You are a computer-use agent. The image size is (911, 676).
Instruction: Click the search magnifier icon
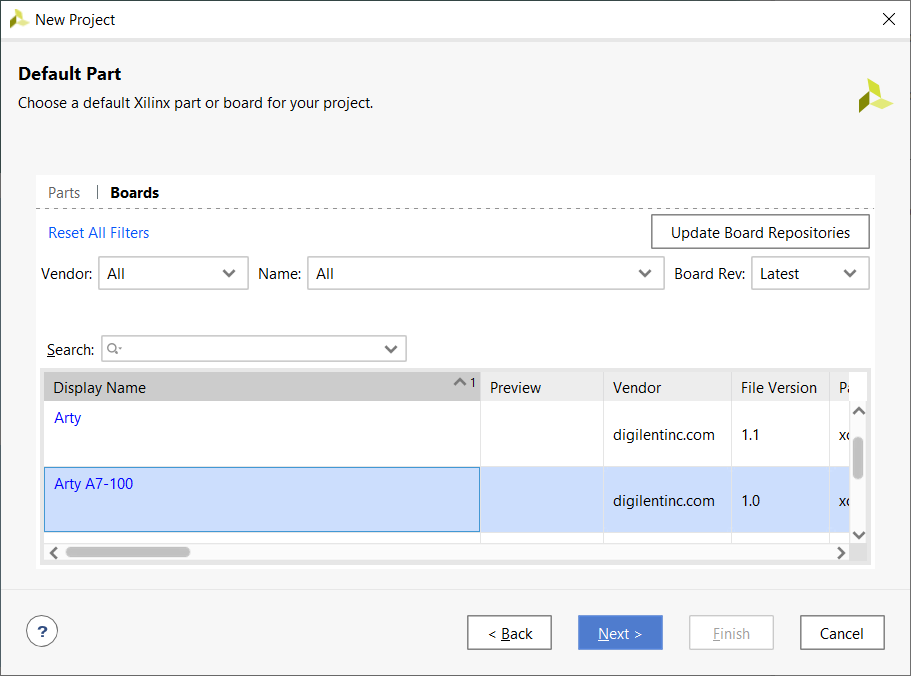point(113,348)
